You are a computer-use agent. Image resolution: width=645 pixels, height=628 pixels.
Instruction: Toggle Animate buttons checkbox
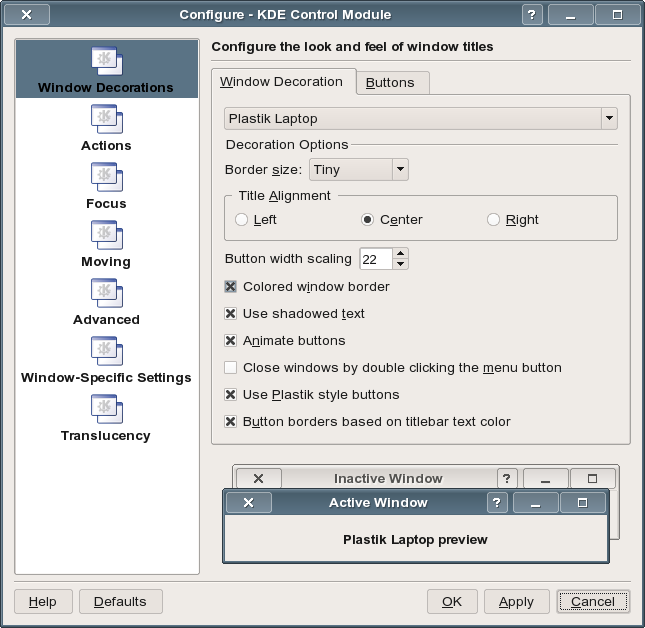click(x=230, y=341)
